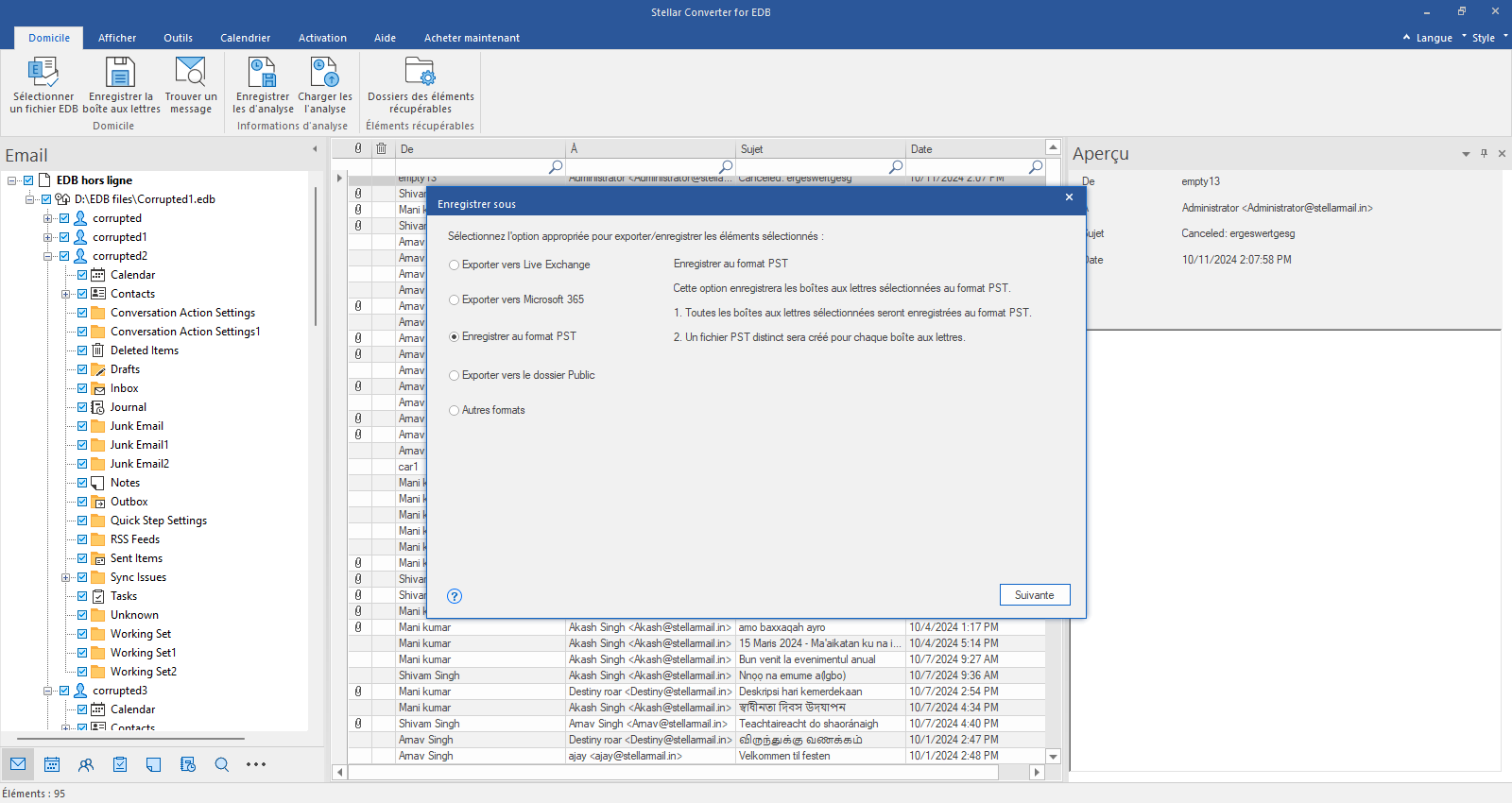
Task: Click the Suivante button
Action: click(x=1035, y=595)
